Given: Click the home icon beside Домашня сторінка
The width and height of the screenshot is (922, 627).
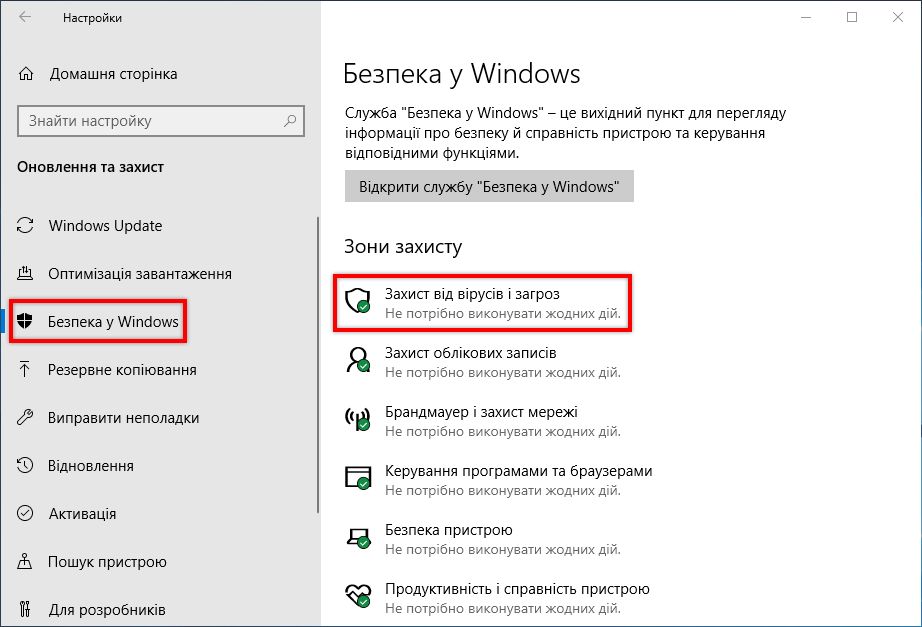Looking at the screenshot, I should tap(27, 74).
